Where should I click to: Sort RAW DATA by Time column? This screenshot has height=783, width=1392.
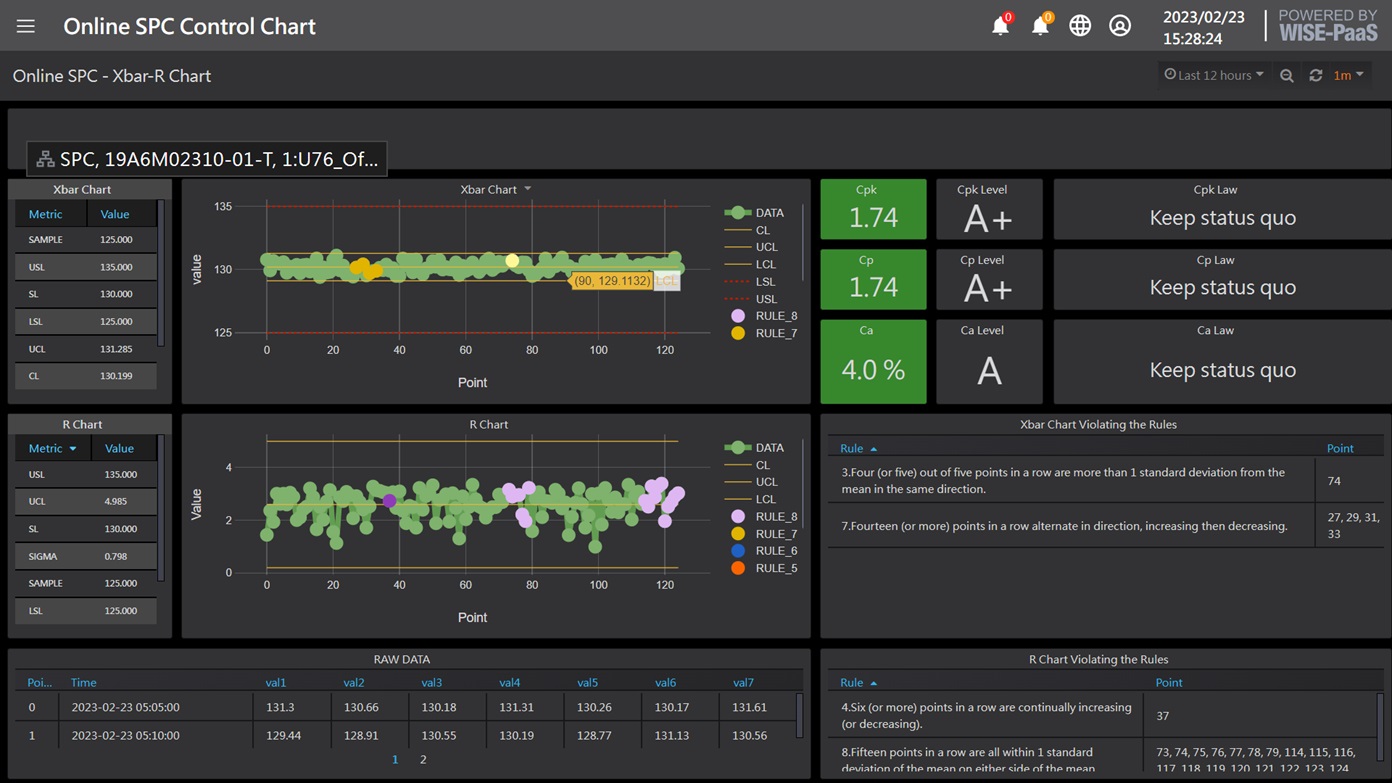83,682
